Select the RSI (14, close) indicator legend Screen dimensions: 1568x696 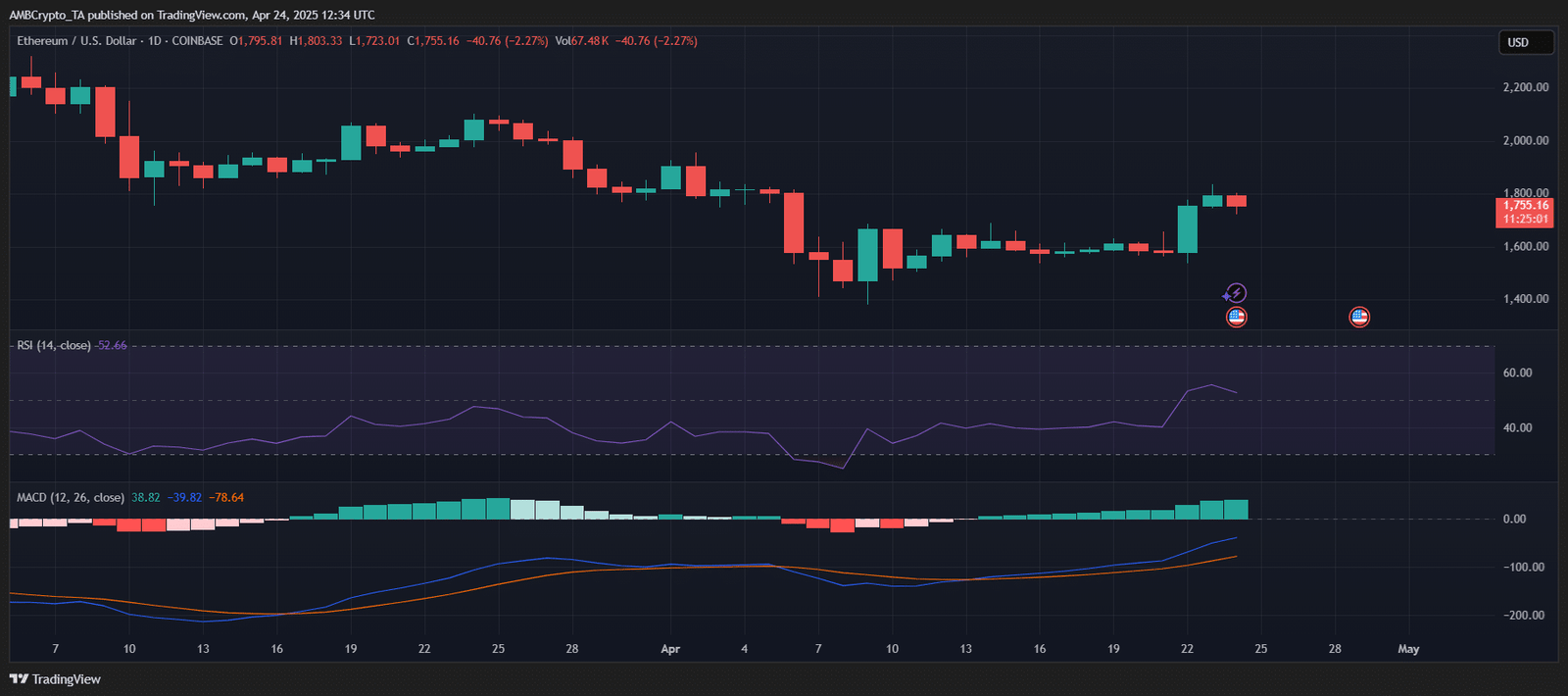pyautogui.click(x=54, y=346)
